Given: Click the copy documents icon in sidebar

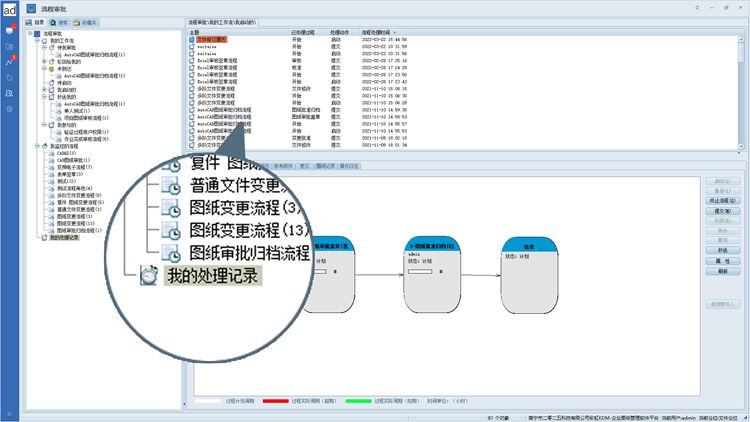Looking at the screenshot, I should click(x=9, y=77).
